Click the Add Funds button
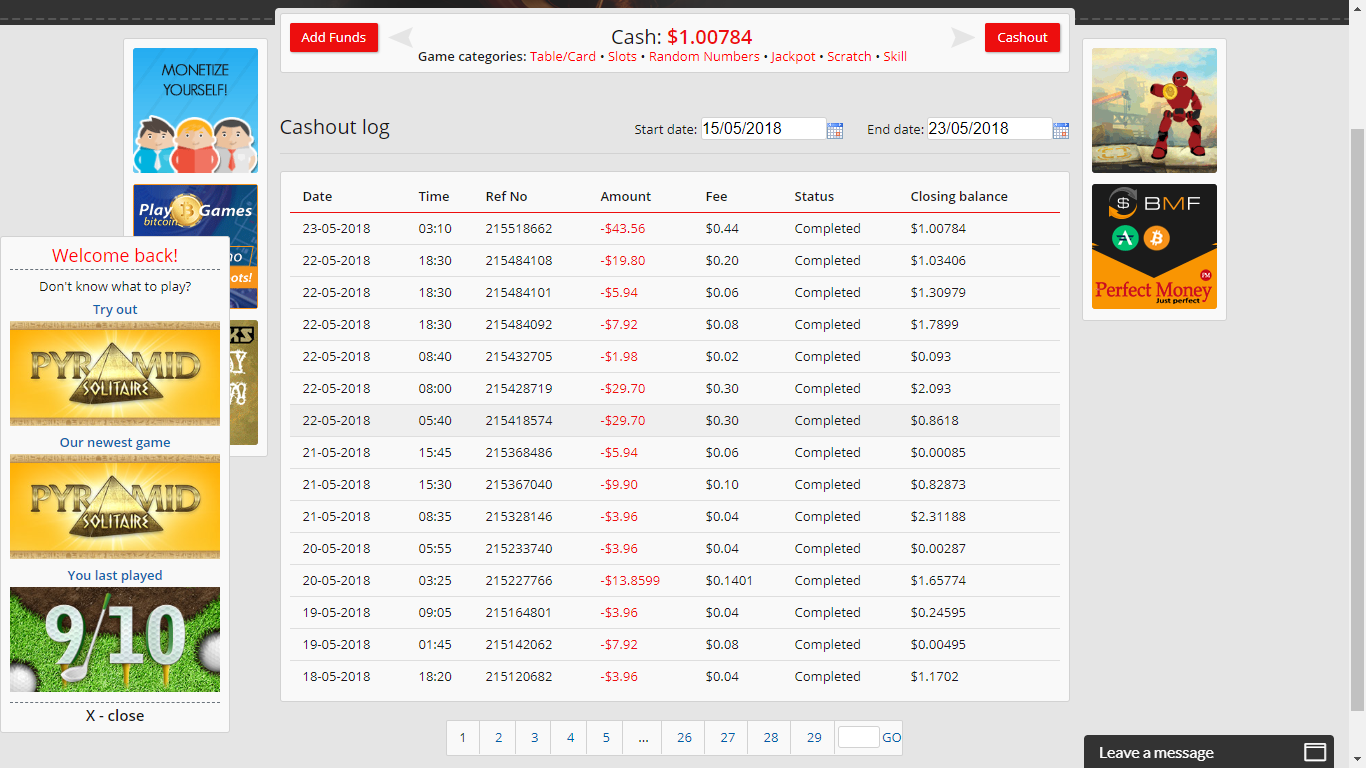Screen dimensions: 1366x768 (334, 37)
